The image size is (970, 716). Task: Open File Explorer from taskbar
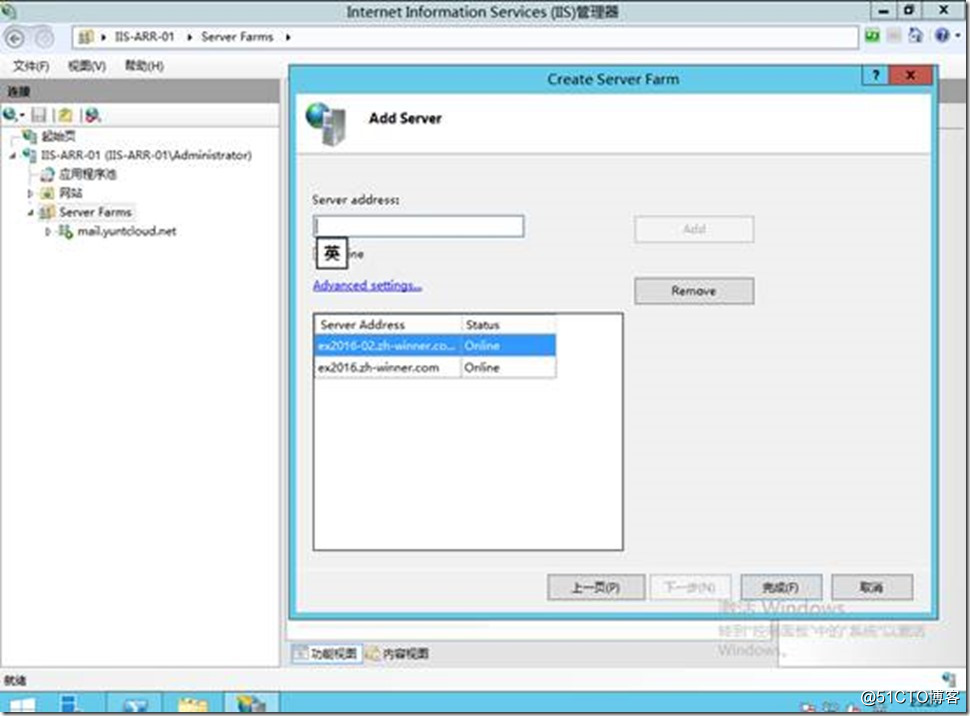[193, 704]
